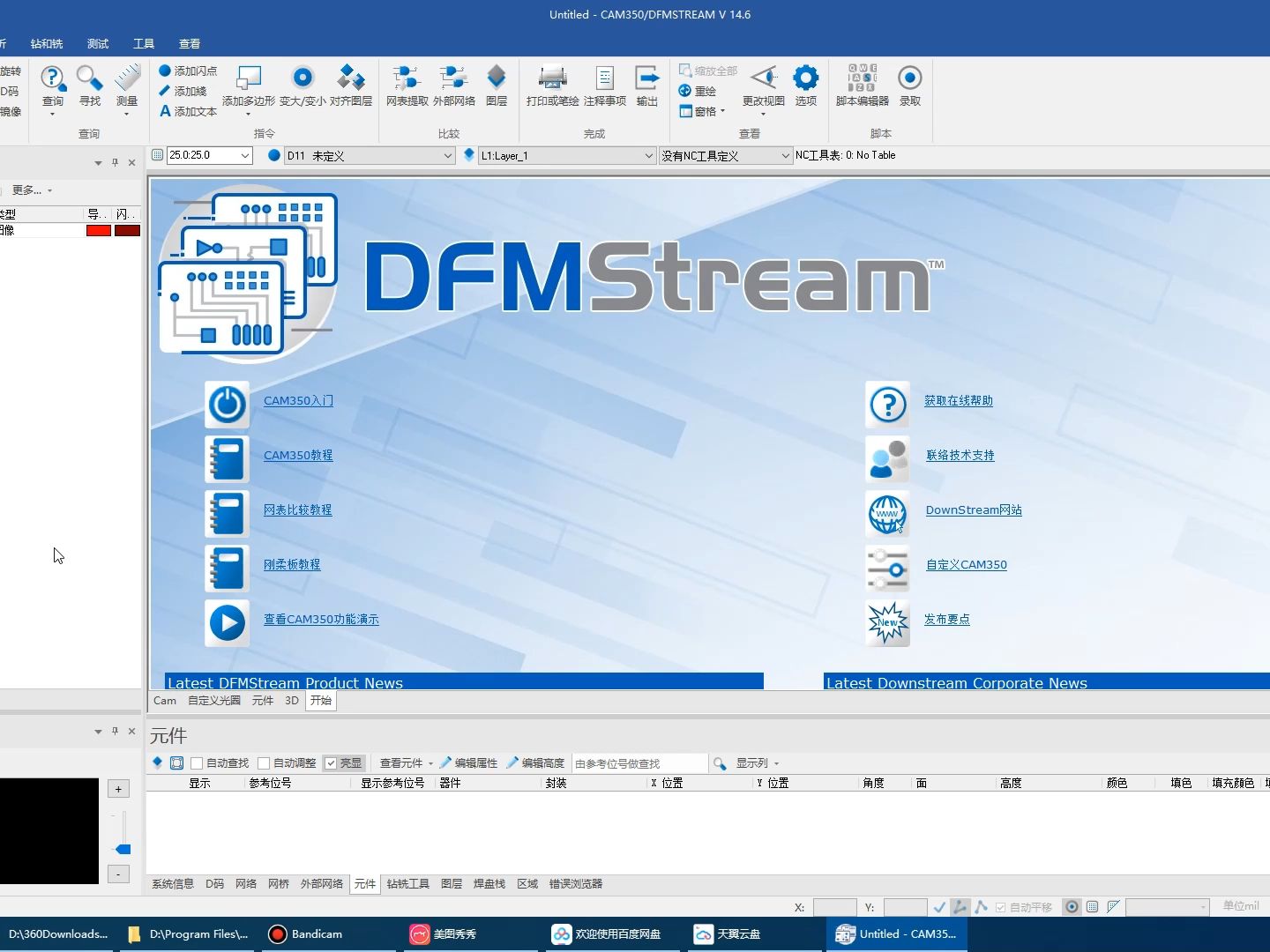Enable the 自动查找 checkbox
The height and width of the screenshot is (952, 1270).
click(x=197, y=763)
